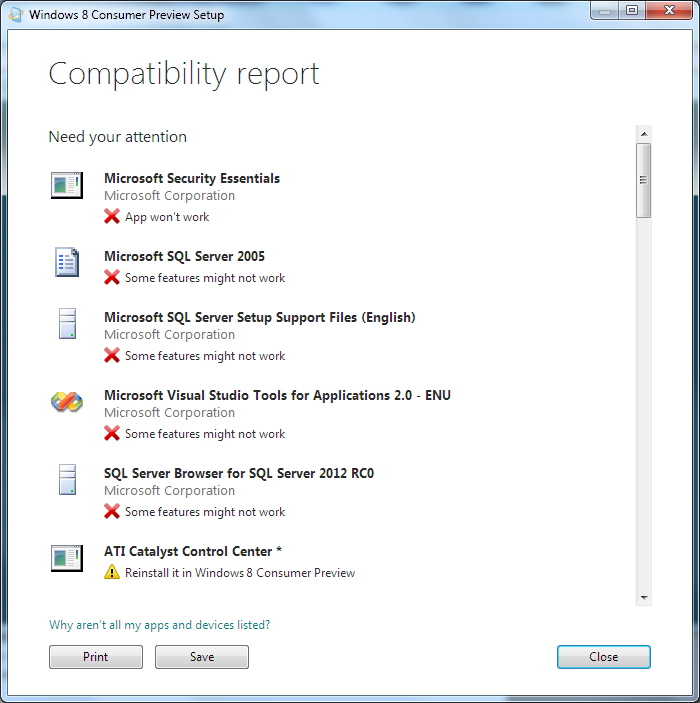The height and width of the screenshot is (703, 700).
Task: Click the Need your attention heading
Action: tap(117, 137)
